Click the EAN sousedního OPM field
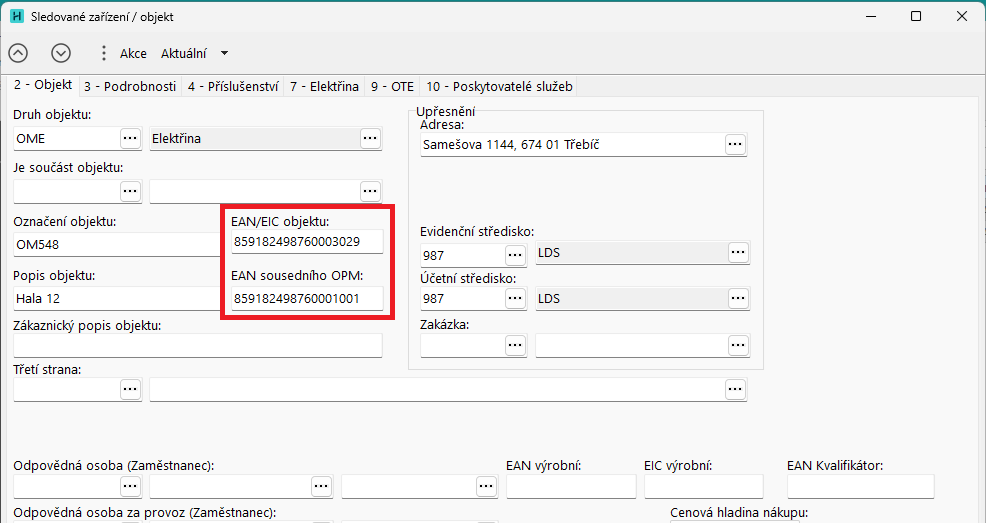Viewport: 986px width, 523px height. point(307,299)
